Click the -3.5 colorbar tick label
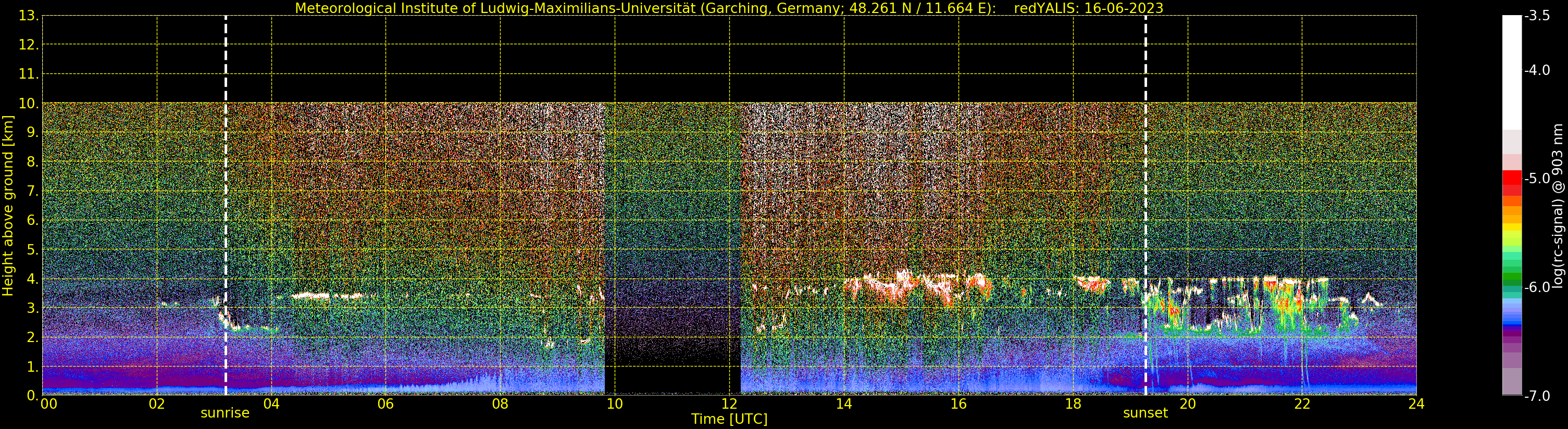This screenshot has width=1568, height=429. click(1537, 16)
